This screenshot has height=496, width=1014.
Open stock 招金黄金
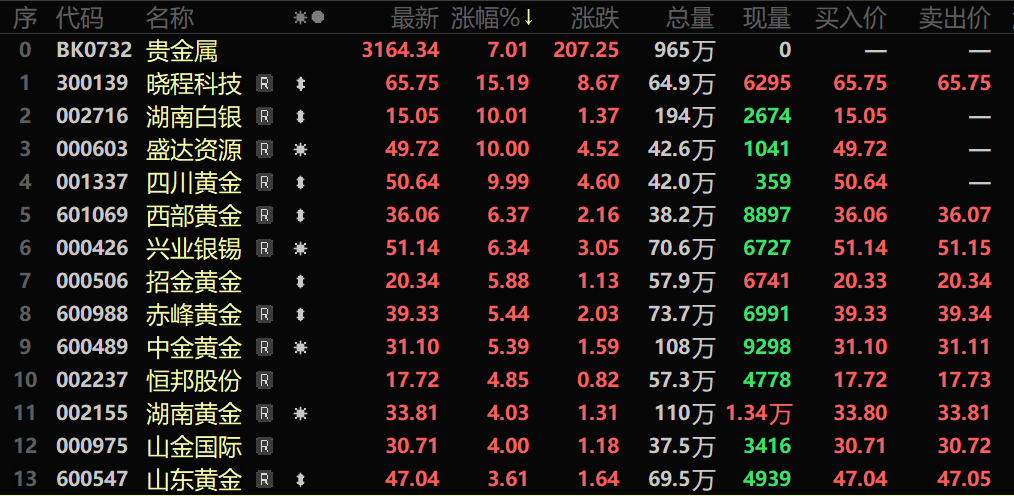194,281
